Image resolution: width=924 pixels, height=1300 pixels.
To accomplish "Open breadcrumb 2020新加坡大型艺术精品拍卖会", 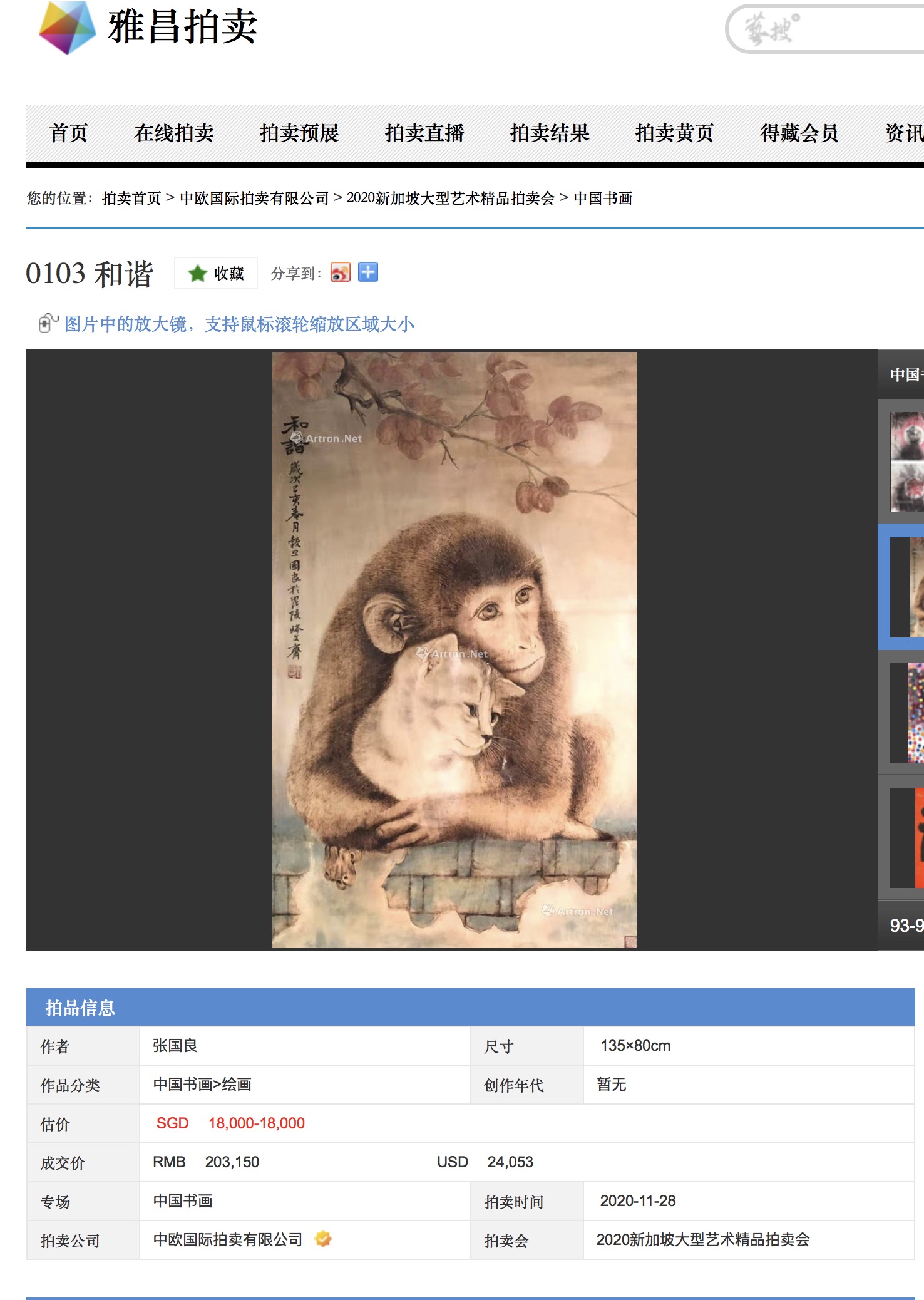I will 451,199.
